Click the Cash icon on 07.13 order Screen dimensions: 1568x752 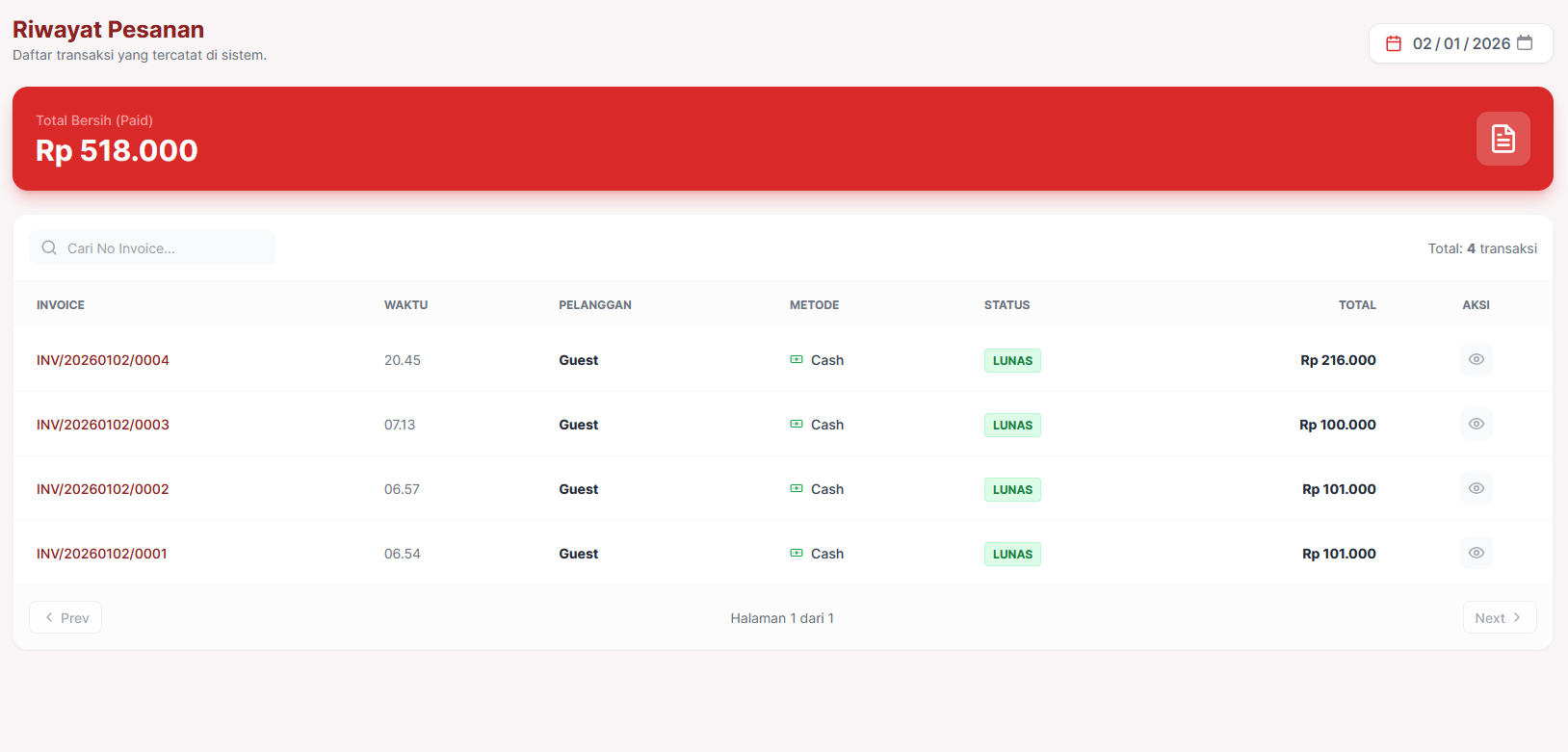click(x=797, y=425)
